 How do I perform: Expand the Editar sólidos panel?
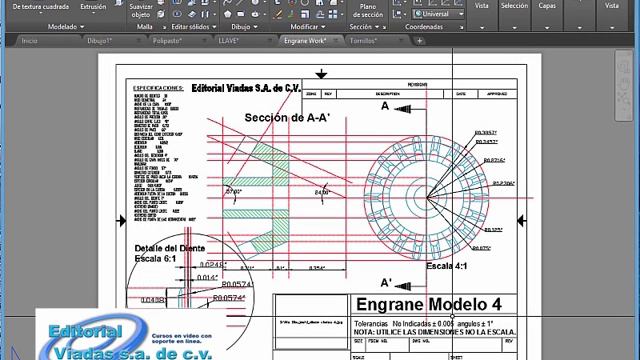click(194, 27)
